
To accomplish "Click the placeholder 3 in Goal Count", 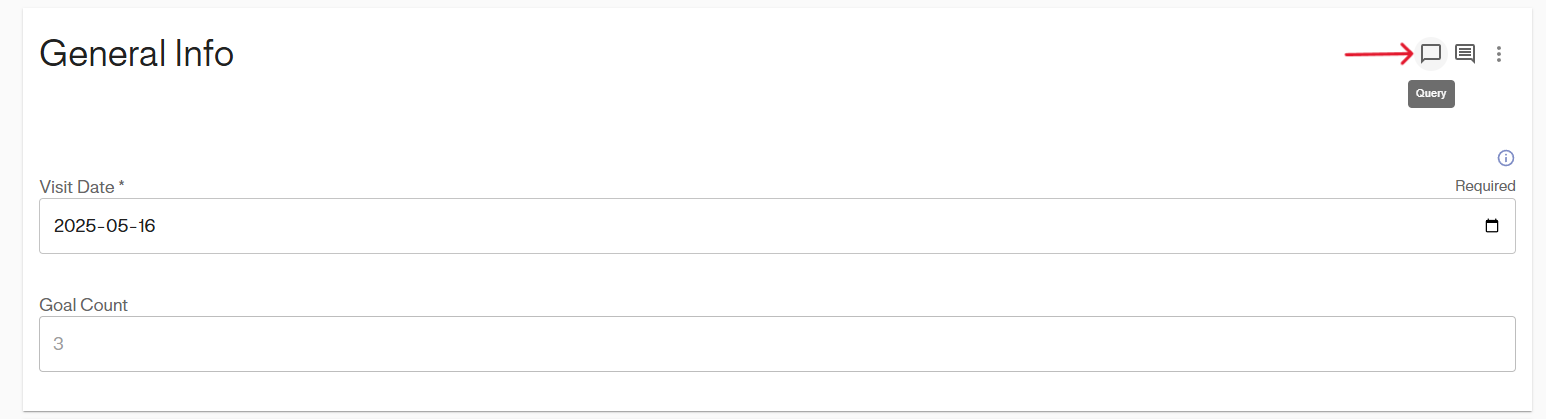I will (x=58, y=344).
